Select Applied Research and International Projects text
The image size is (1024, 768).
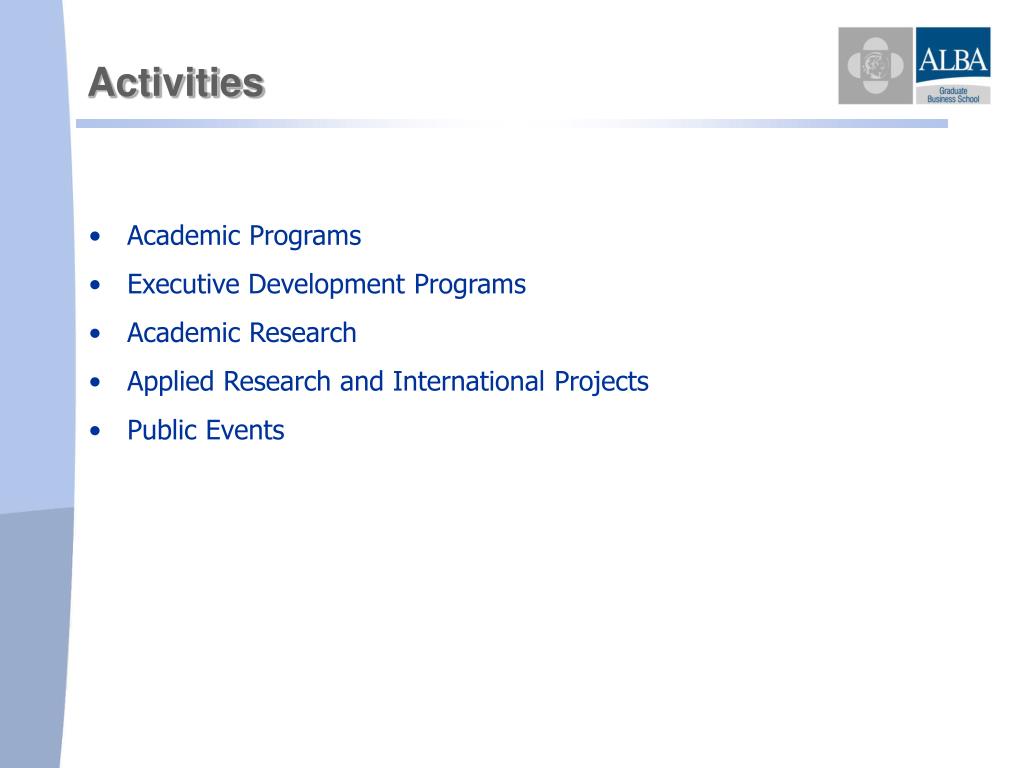coord(387,382)
